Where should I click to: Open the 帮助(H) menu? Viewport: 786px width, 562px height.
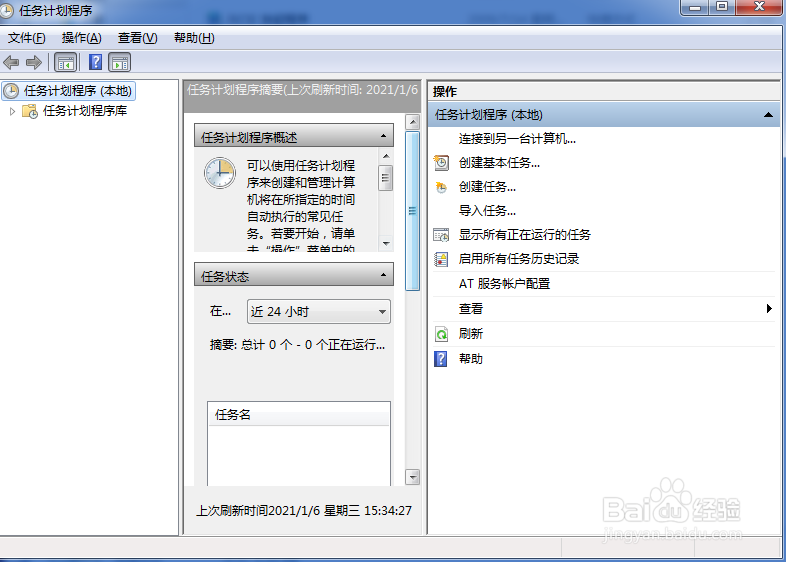point(194,38)
